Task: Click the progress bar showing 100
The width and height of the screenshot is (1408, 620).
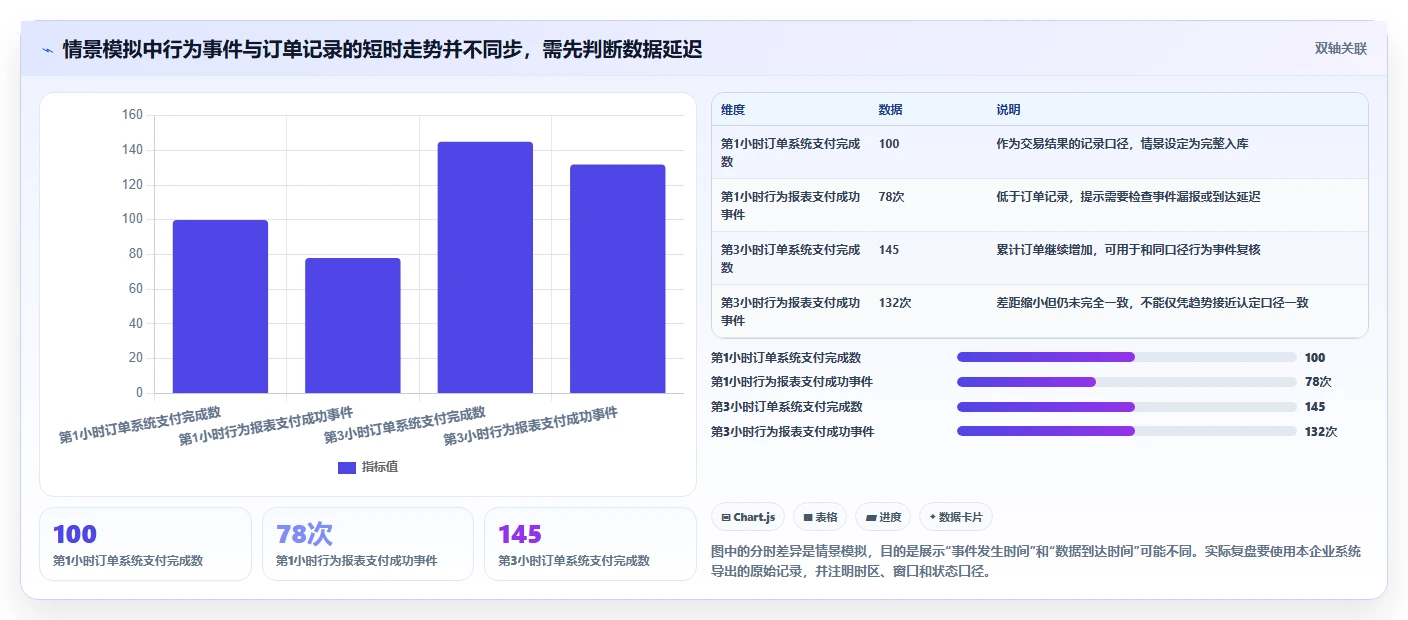Action: [1127, 357]
